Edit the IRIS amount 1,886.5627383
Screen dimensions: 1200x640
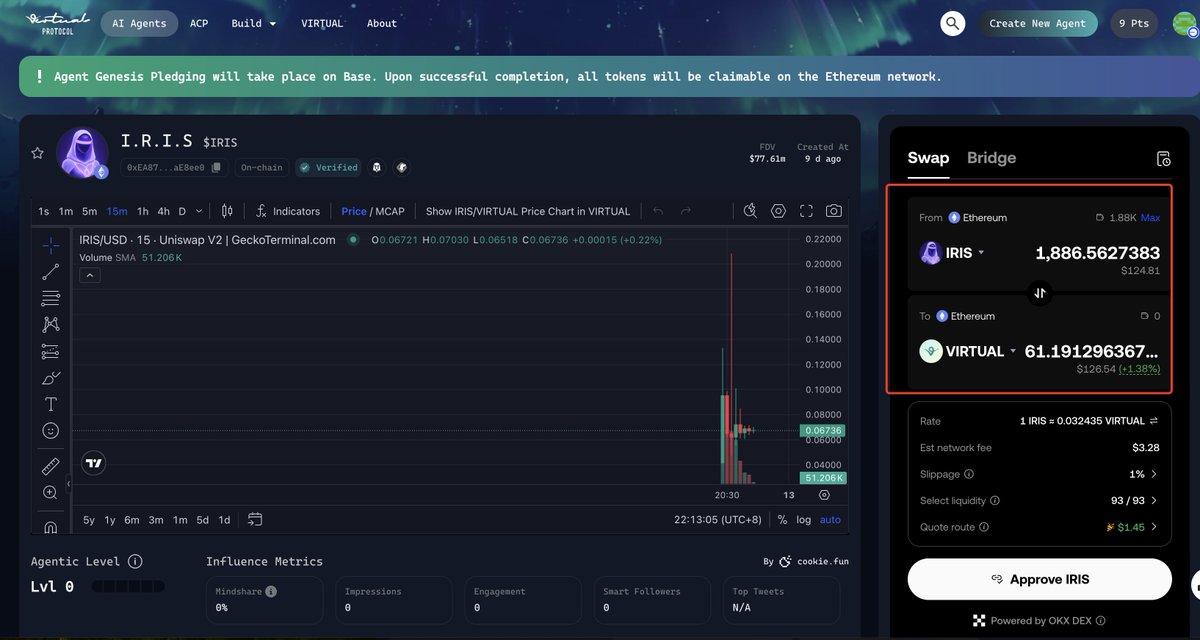1098,253
